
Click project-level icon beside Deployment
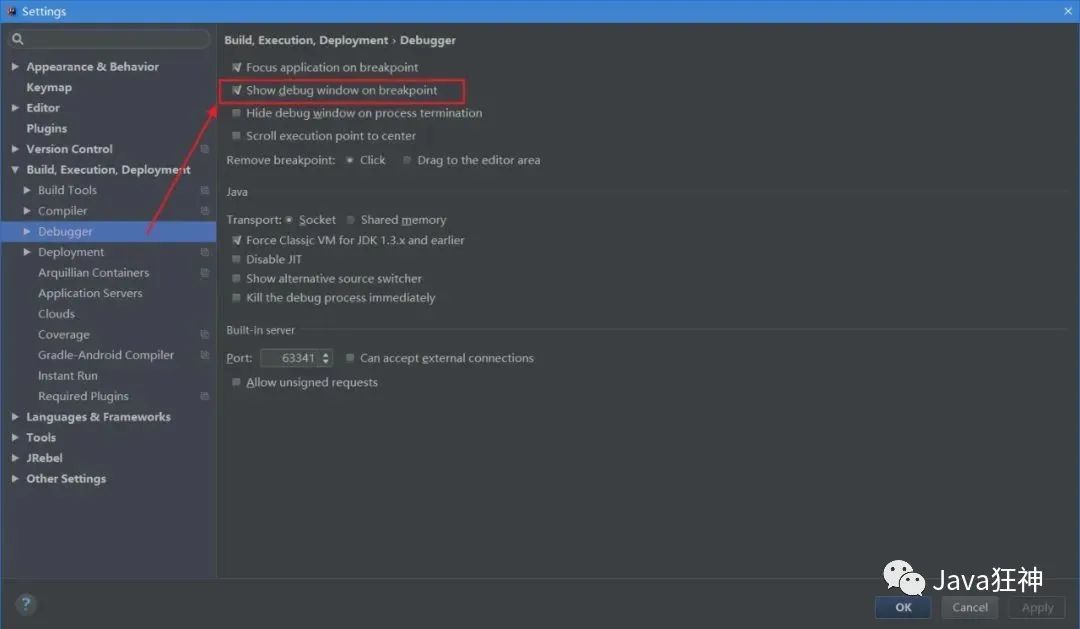point(205,252)
